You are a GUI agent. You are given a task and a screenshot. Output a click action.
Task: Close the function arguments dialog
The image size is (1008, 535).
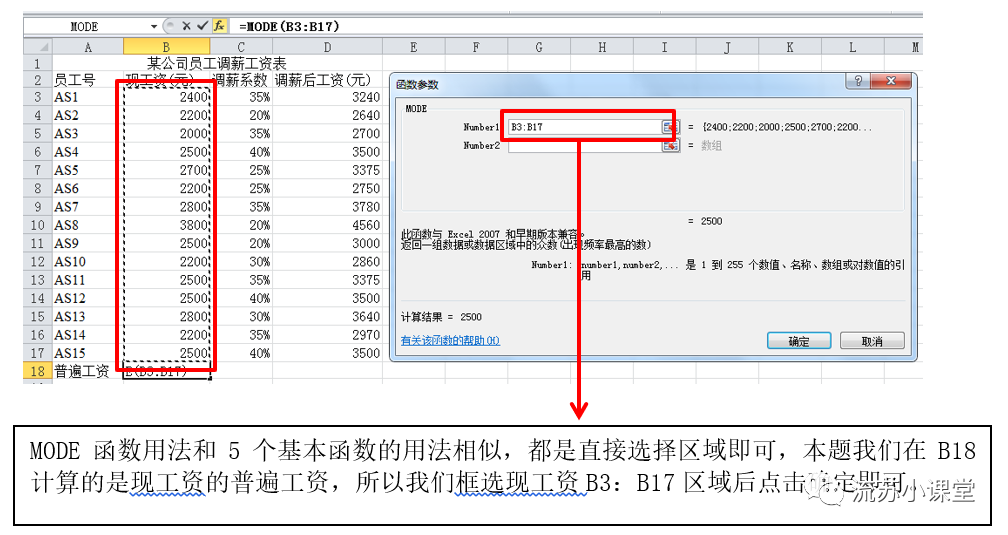[x=891, y=81]
